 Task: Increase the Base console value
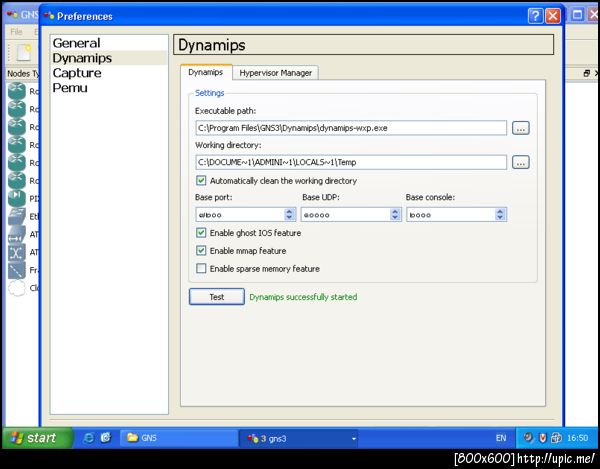500,211
